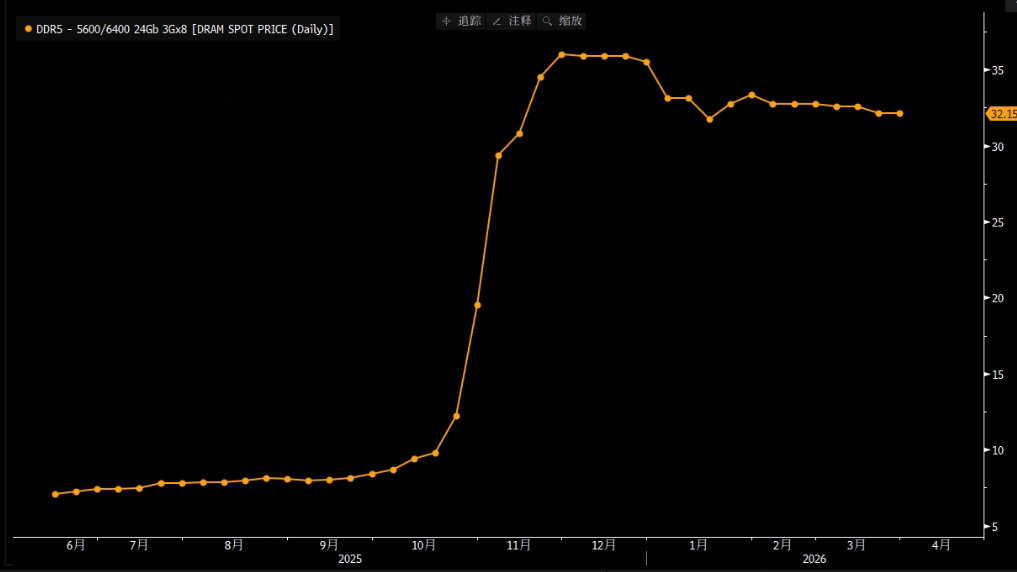Click the 2026 year label below the axis

[814, 559]
